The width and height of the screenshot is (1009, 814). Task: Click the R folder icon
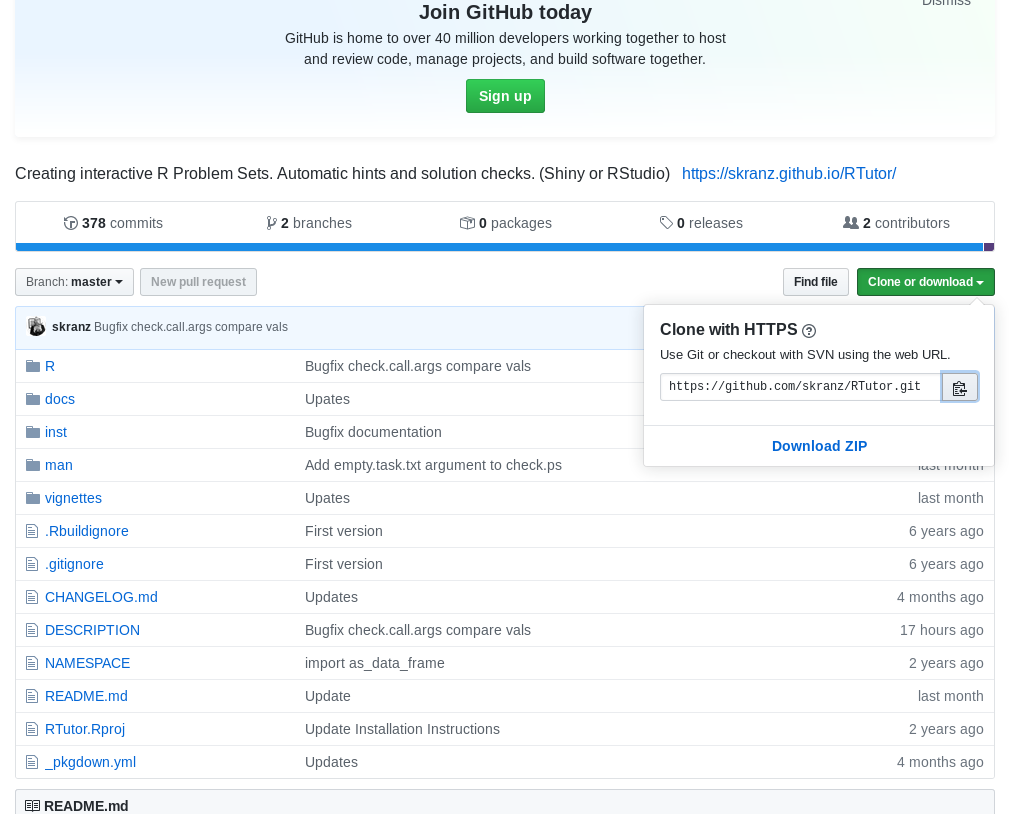click(x=33, y=366)
